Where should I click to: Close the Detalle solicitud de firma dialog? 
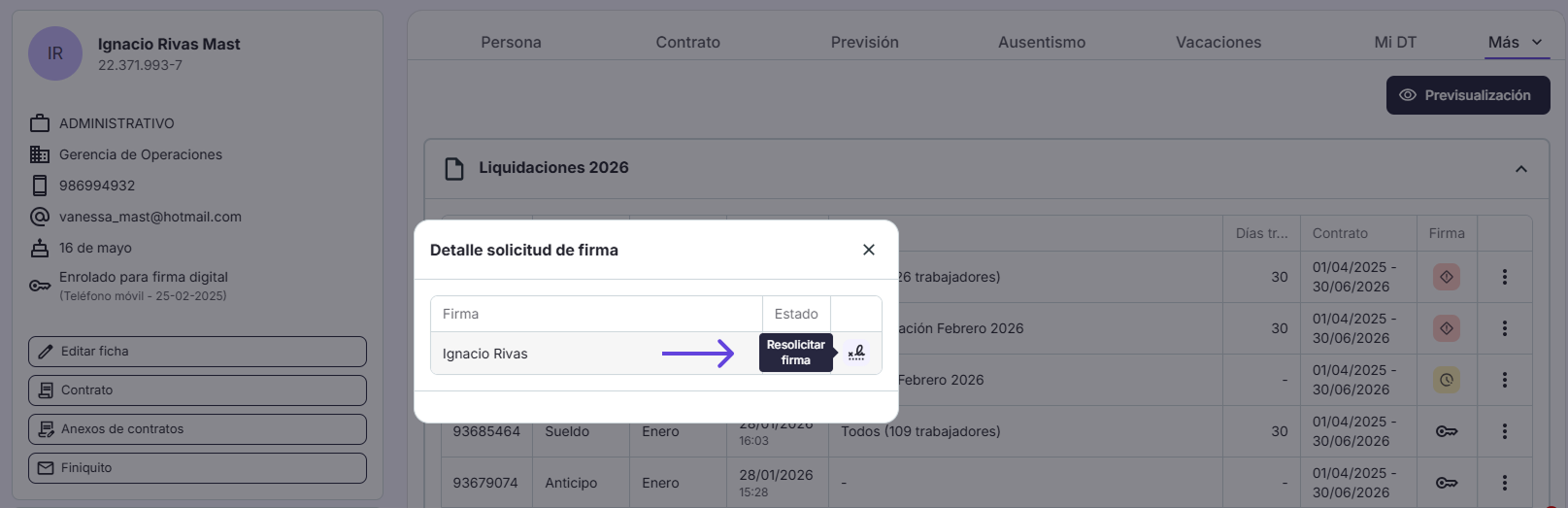(869, 250)
